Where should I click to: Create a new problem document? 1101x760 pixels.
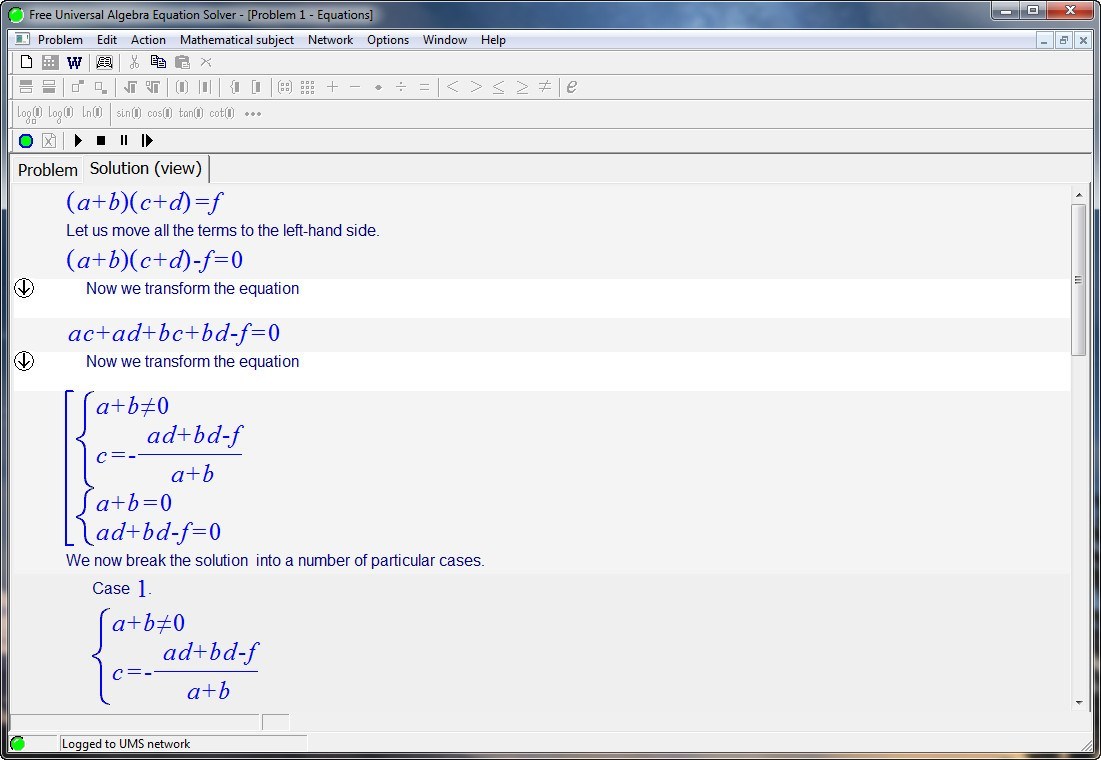pos(26,63)
